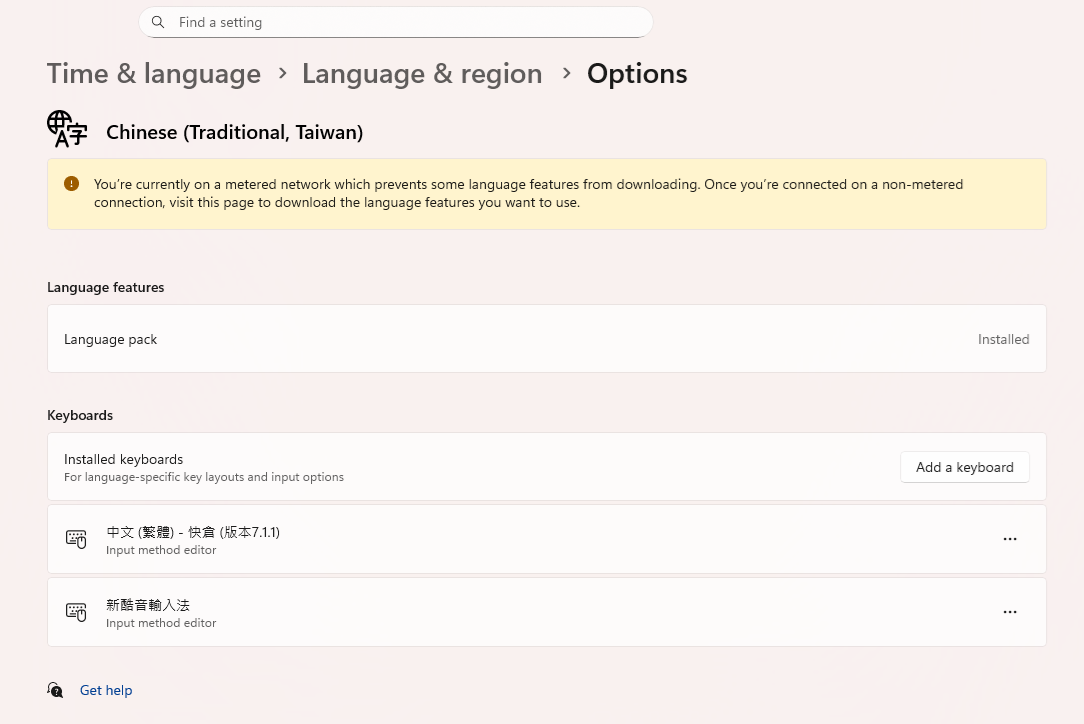Select the Chinese (Traditional, Taiwan) heading
1084x724 pixels.
coord(234,132)
